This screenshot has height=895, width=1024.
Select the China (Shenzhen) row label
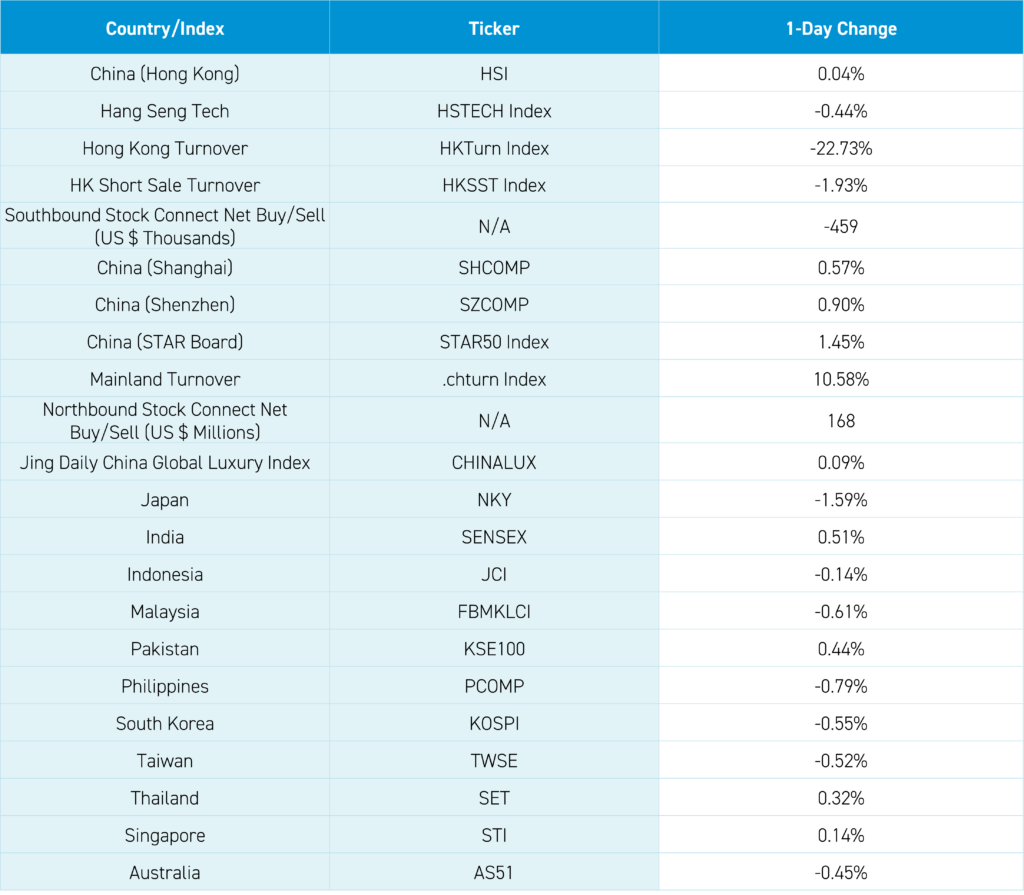tap(165, 305)
